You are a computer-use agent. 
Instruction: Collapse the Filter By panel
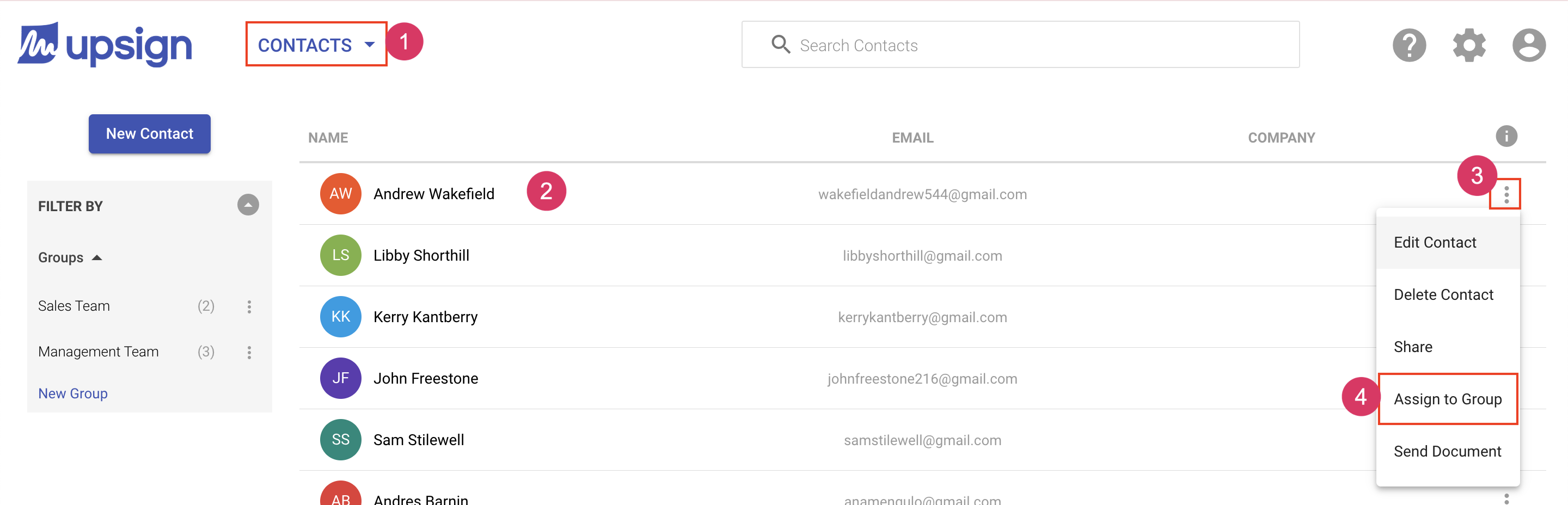coord(248,205)
